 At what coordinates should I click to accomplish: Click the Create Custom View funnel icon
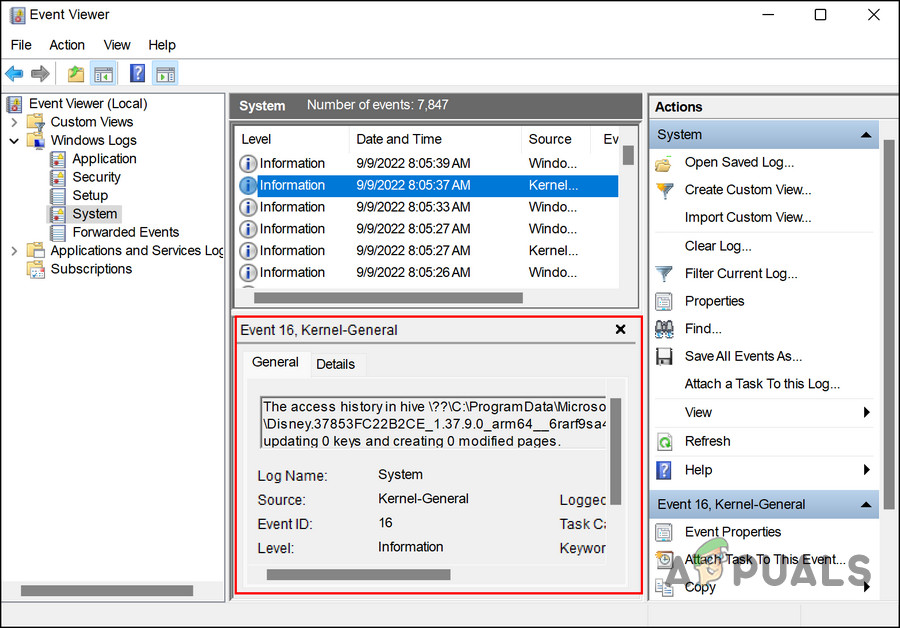(664, 191)
